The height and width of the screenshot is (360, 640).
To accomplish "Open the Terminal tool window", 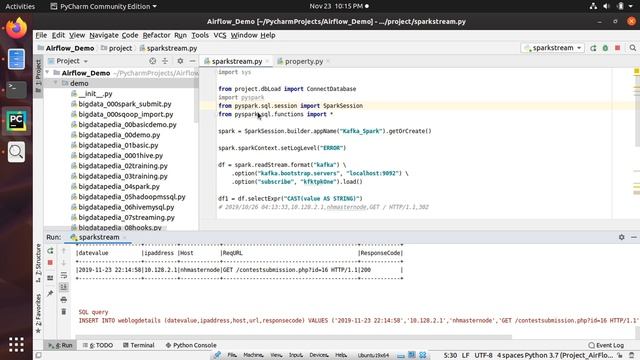I will [138, 345].
